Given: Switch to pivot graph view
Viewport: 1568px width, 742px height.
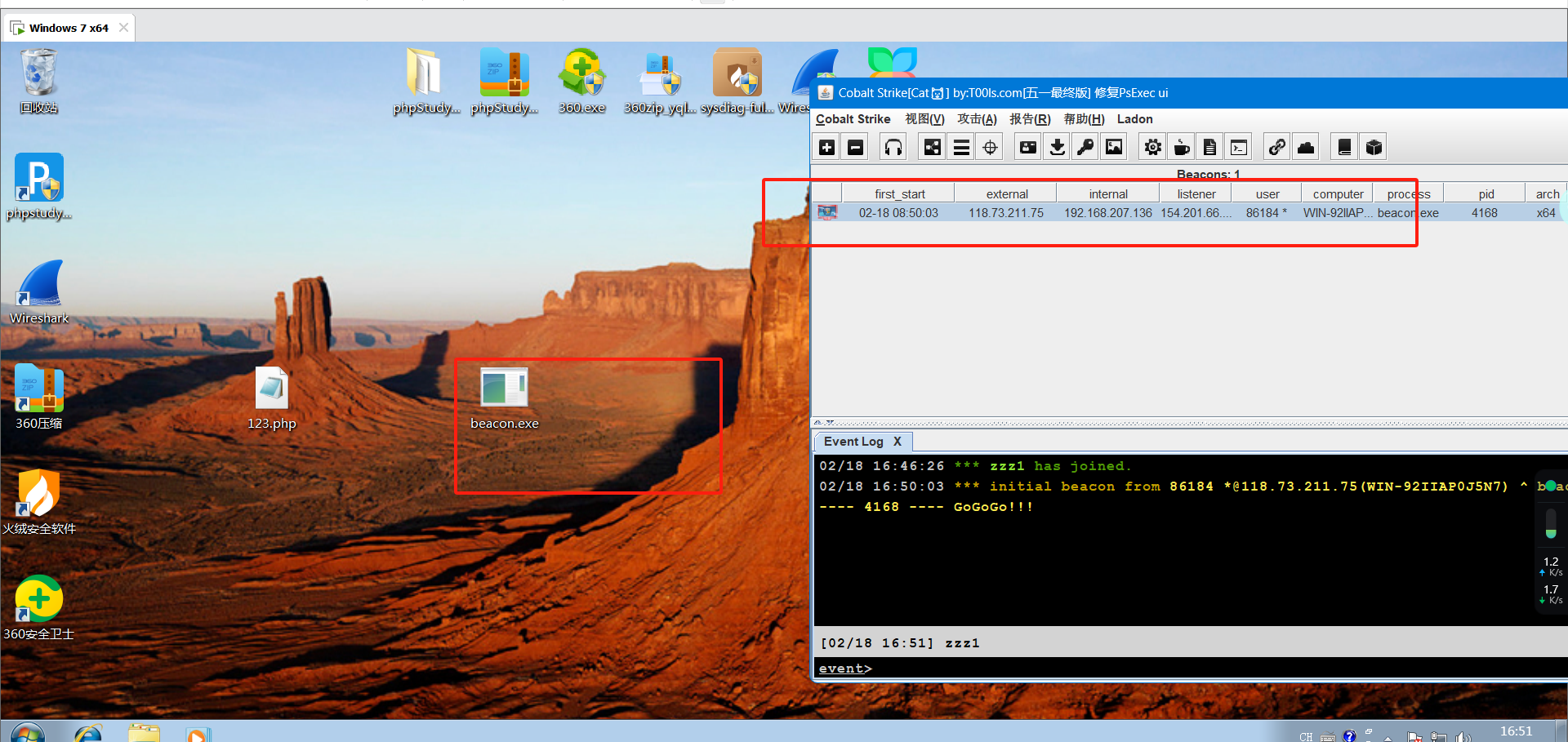Looking at the screenshot, I should click(x=932, y=146).
